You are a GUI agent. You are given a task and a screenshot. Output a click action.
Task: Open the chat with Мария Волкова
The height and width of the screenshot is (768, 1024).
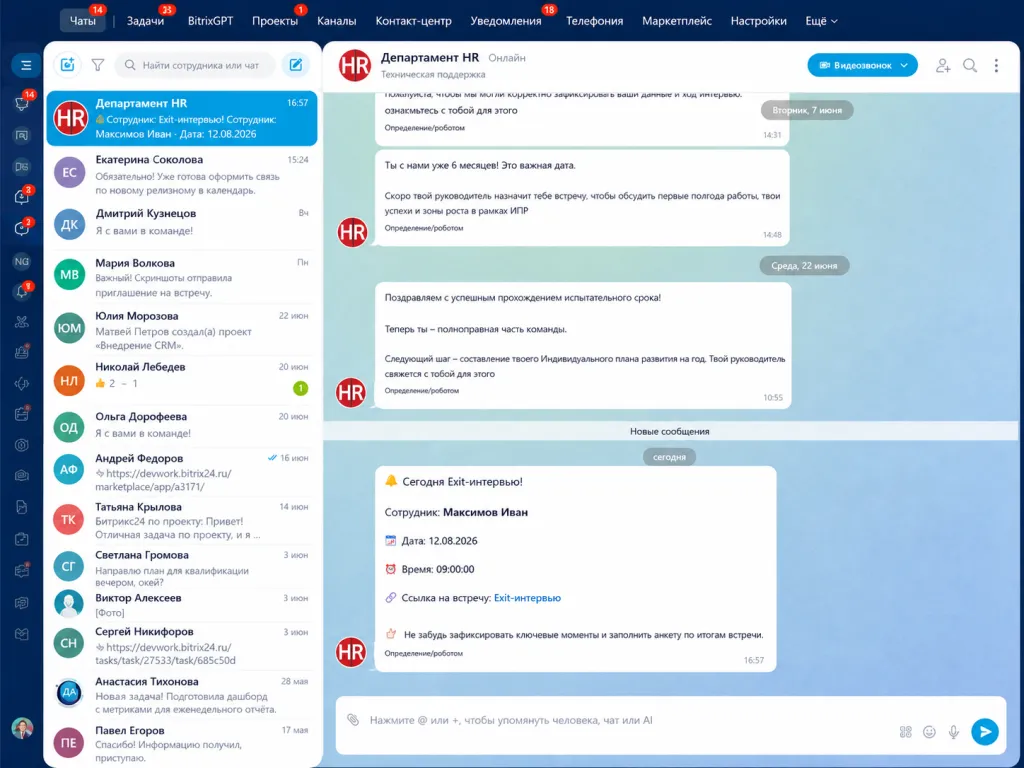pos(182,277)
